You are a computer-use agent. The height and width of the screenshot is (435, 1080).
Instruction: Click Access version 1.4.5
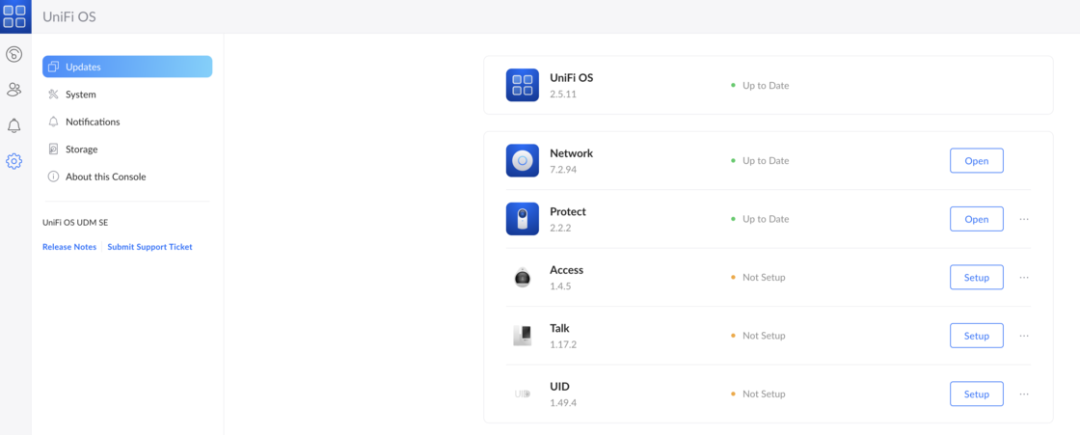561,286
